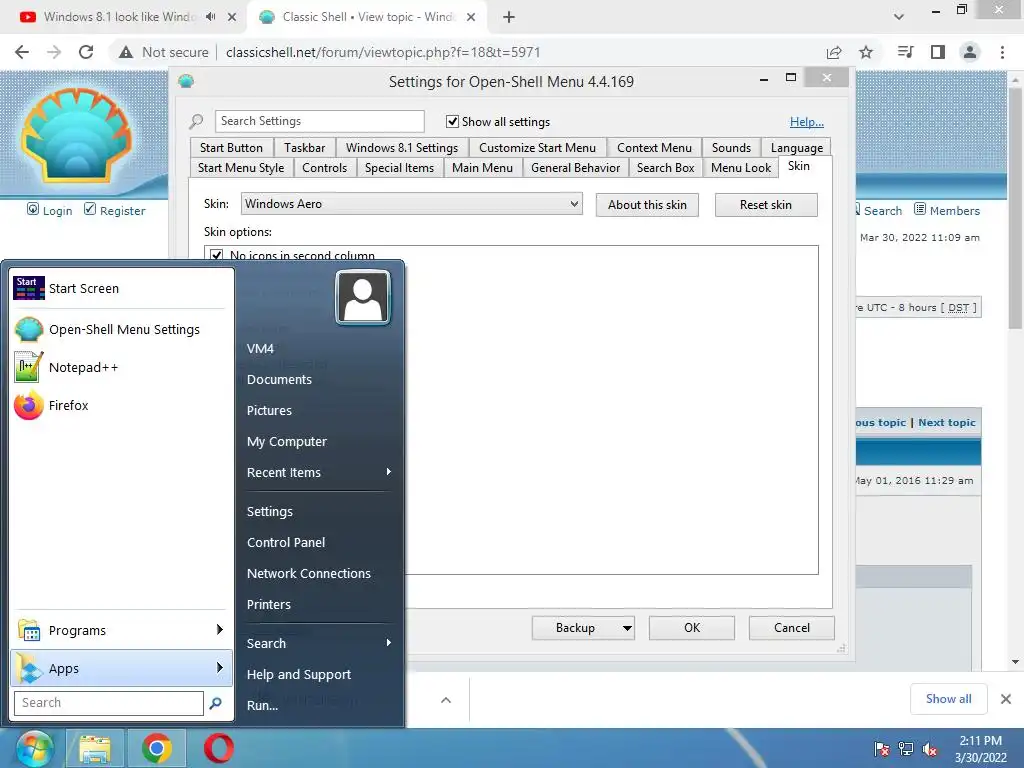The image size is (1024, 768).
Task: Open Opera browser from taskbar
Action: 218,748
